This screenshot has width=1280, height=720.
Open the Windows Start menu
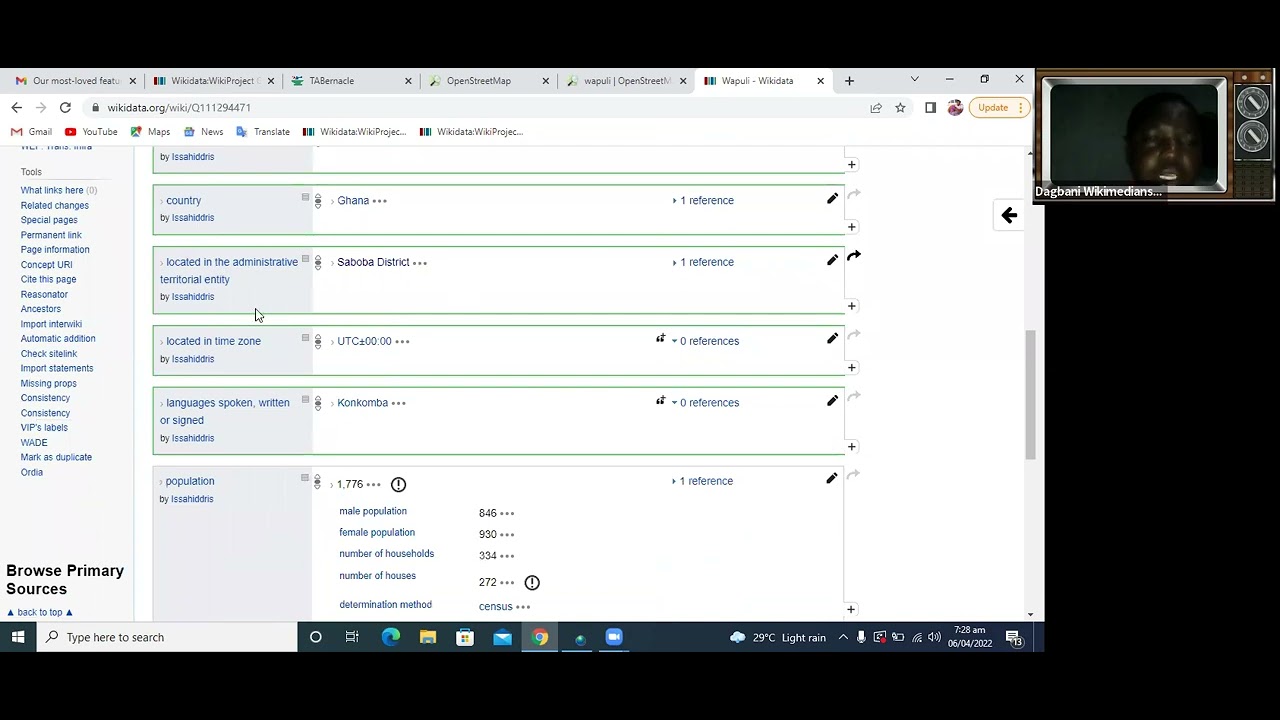(18, 637)
